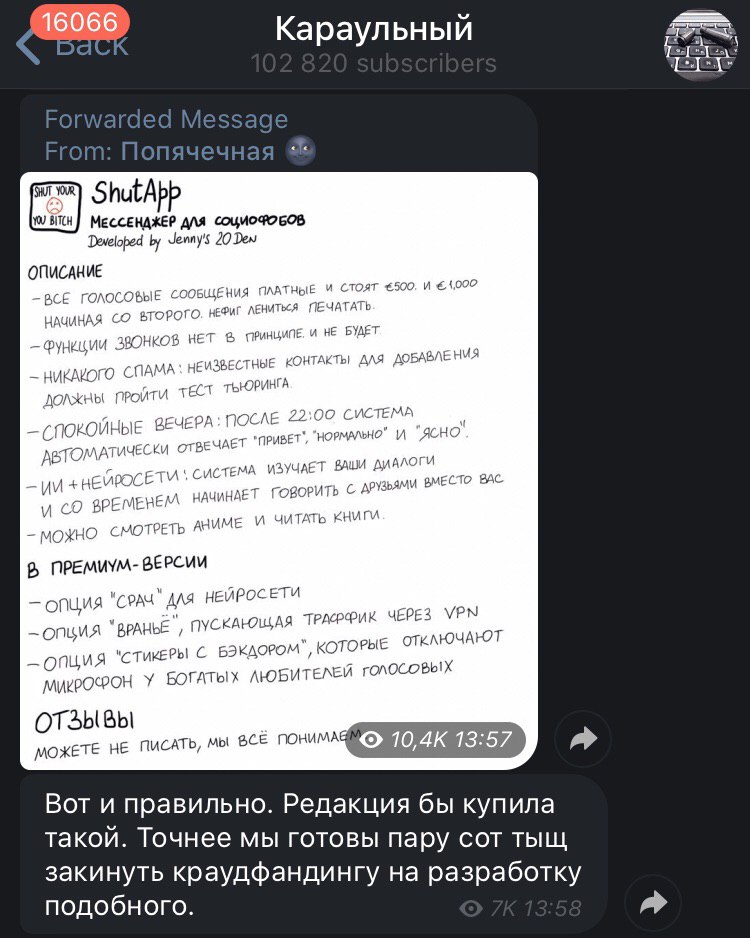Image resolution: width=750 pixels, height=938 pixels.
Task: Tap the views eye icon on image
Action: (371, 740)
